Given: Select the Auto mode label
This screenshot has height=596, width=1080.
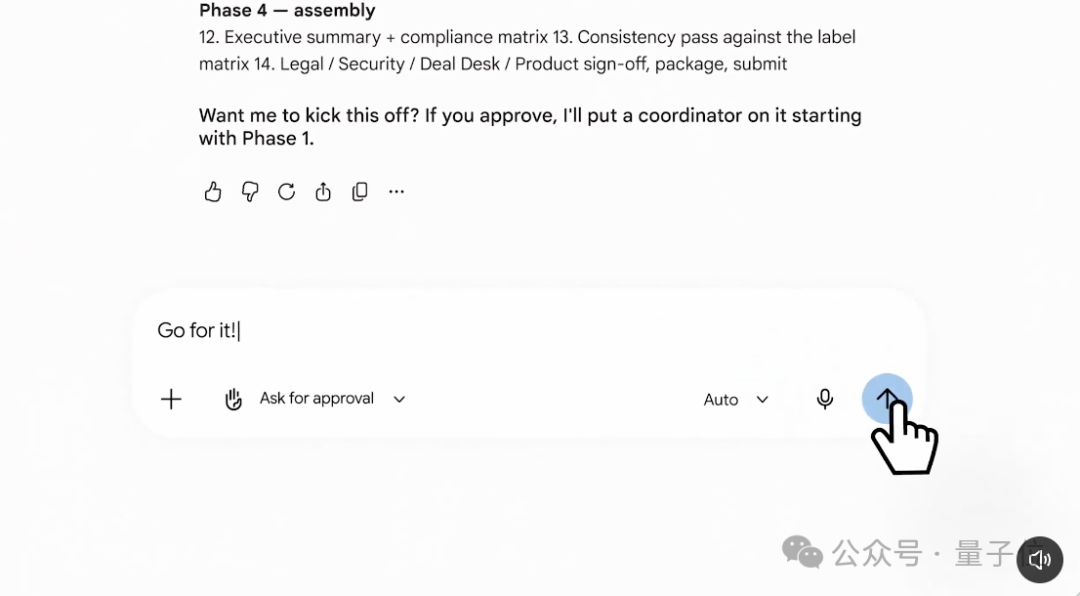Looking at the screenshot, I should coord(720,400).
